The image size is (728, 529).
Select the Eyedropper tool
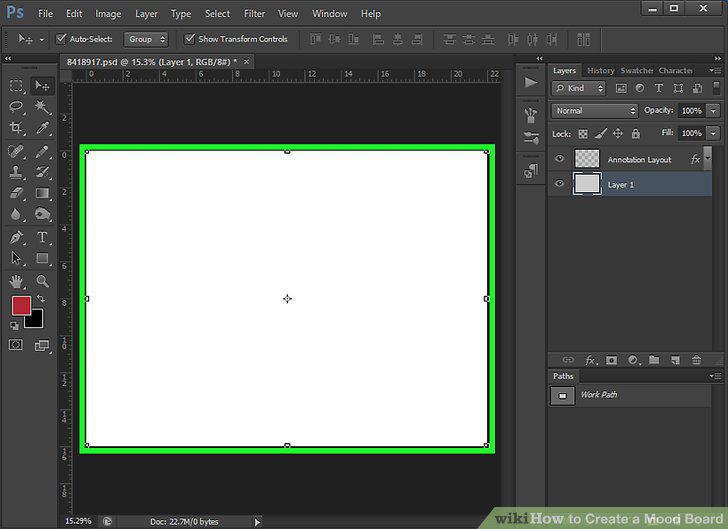(42, 128)
